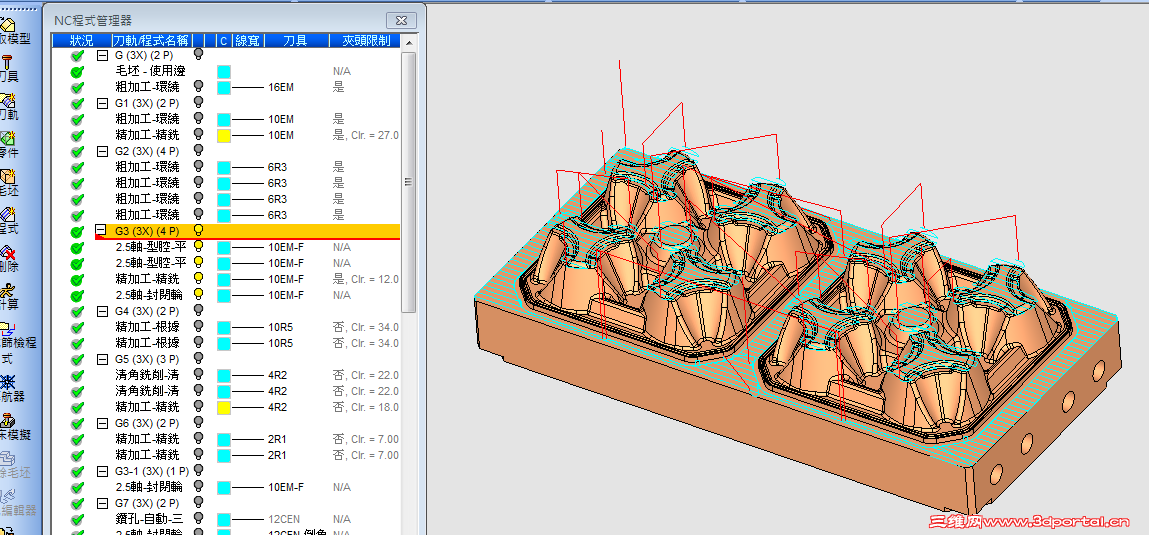Image resolution: width=1149 pixels, height=535 pixels.
Task: Click the status checkmark on G7 (3X) row
Action: pos(78,503)
